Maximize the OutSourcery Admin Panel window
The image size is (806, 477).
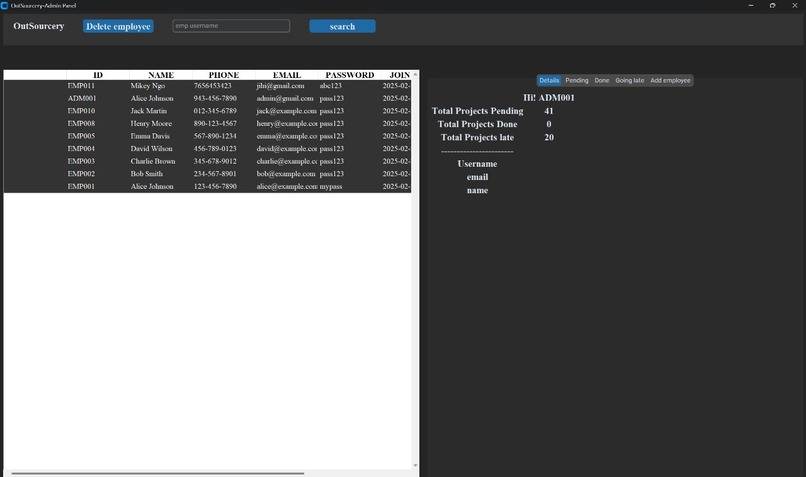(x=772, y=6)
